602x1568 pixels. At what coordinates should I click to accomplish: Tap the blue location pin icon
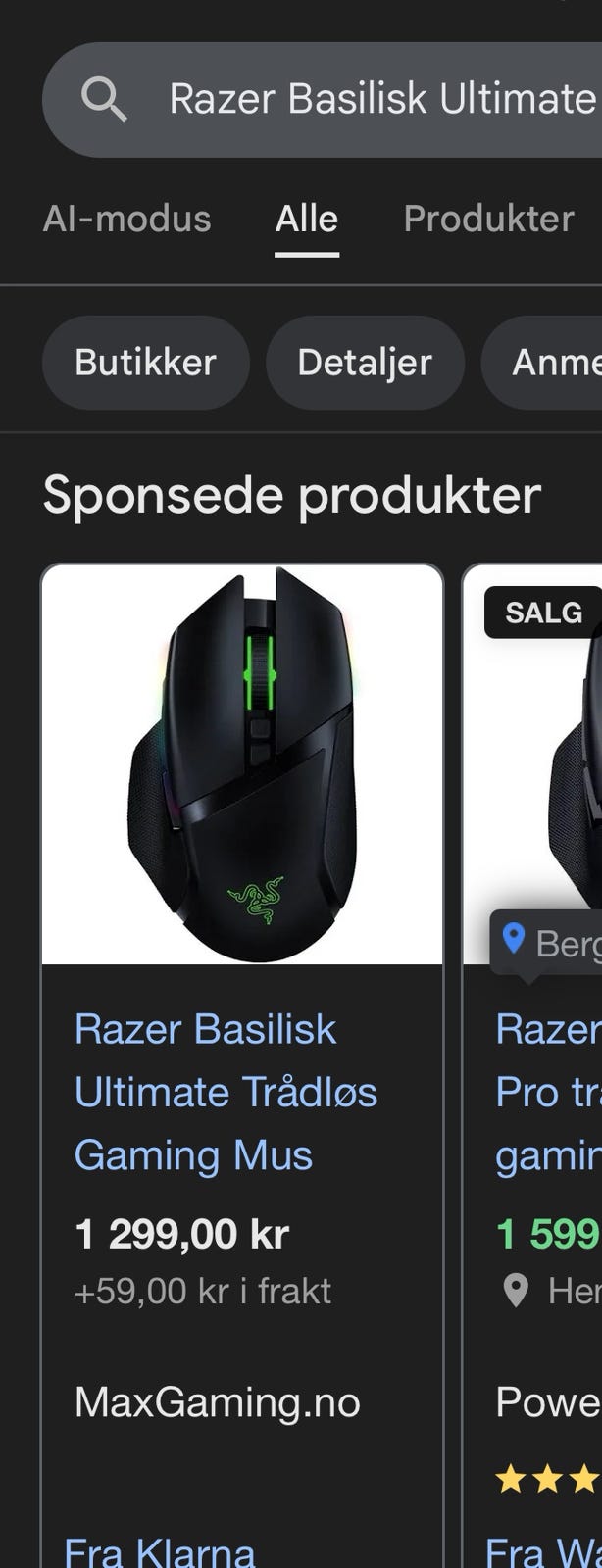point(513,939)
